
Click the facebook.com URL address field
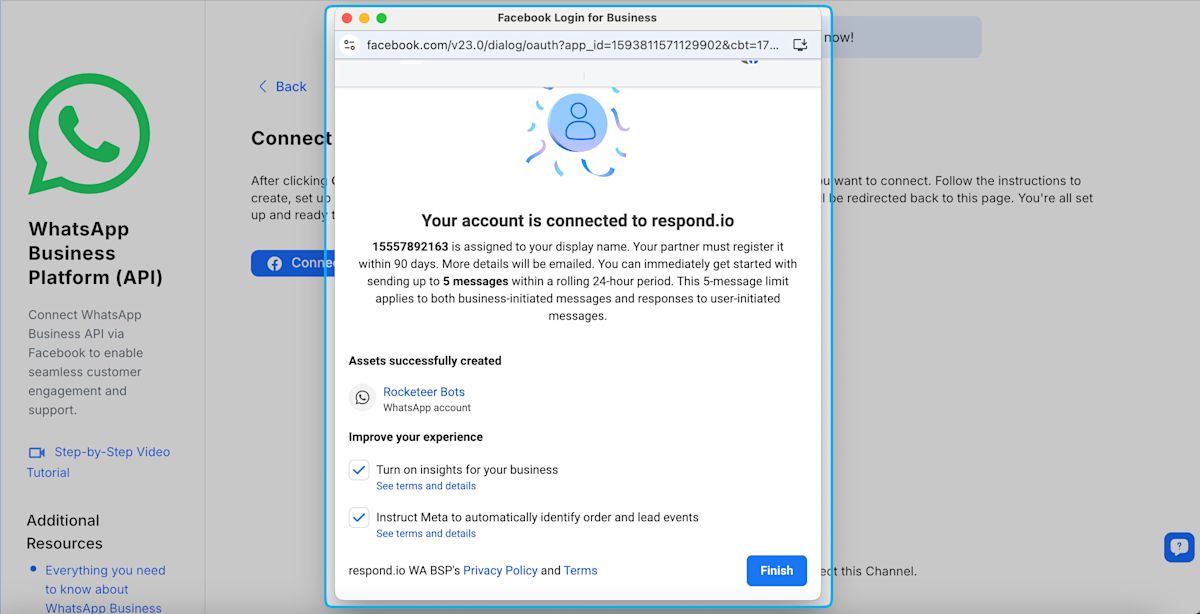click(x=570, y=45)
